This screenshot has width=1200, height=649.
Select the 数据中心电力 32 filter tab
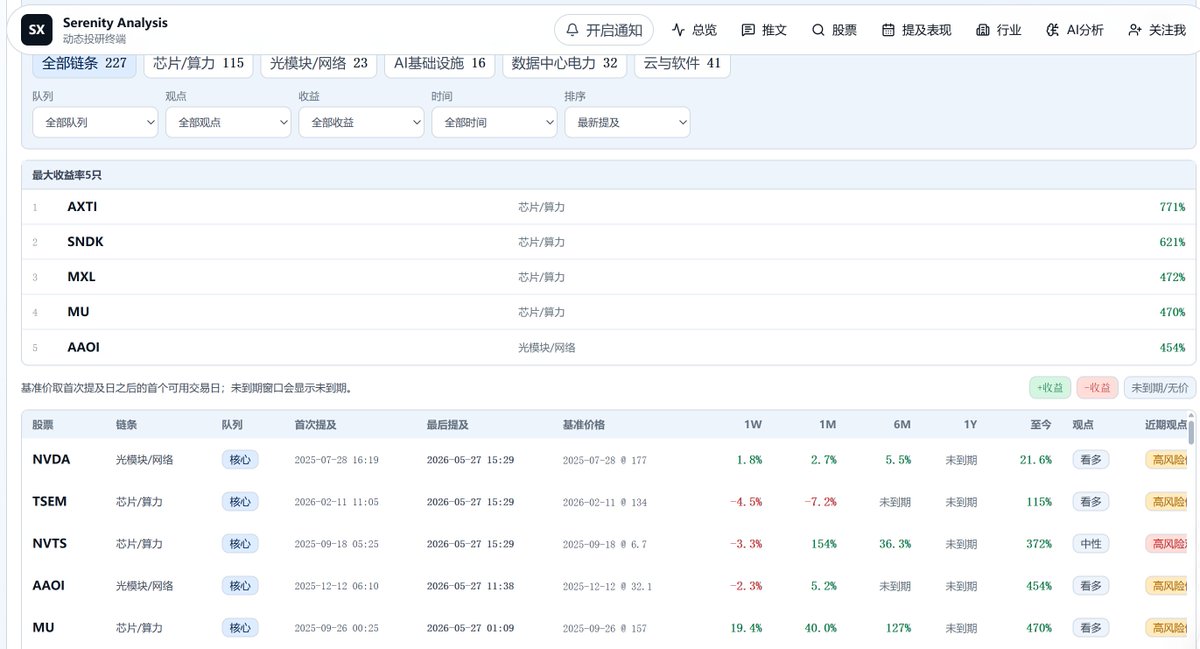pyautogui.click(x=565, y=63)
